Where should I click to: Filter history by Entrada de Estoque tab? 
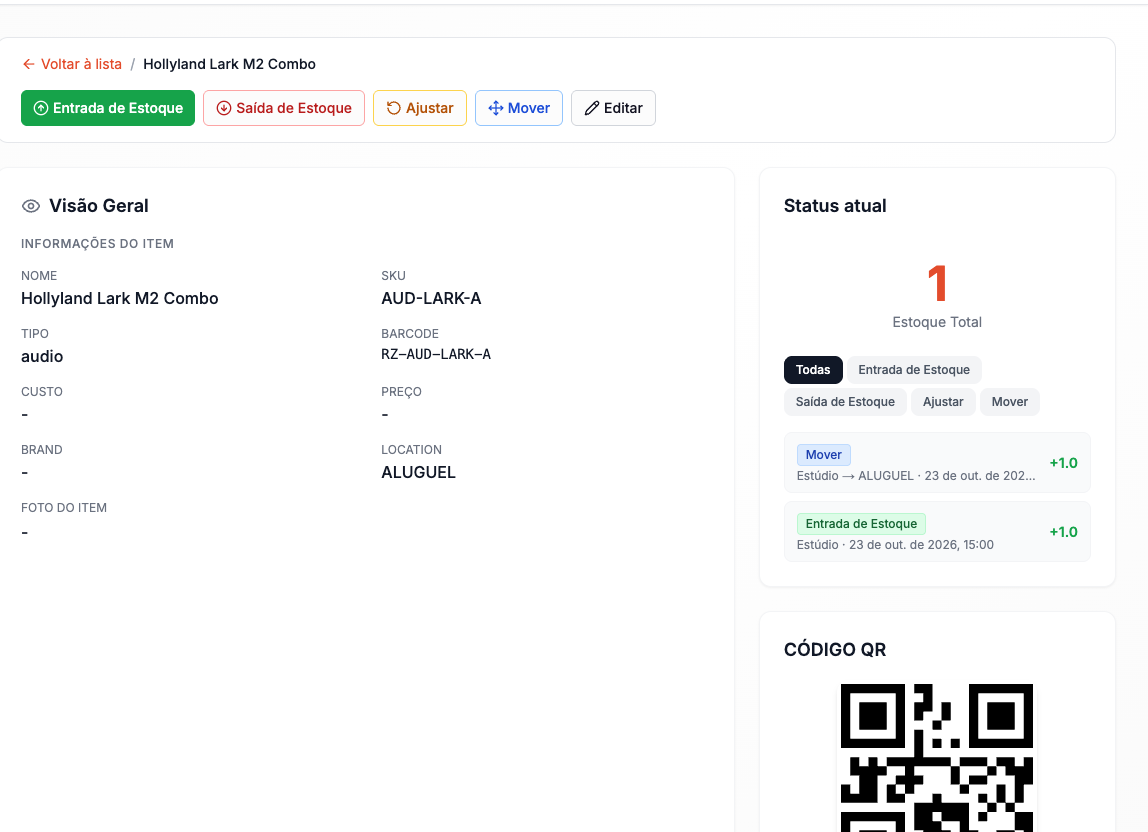click(x=914, y=370)
